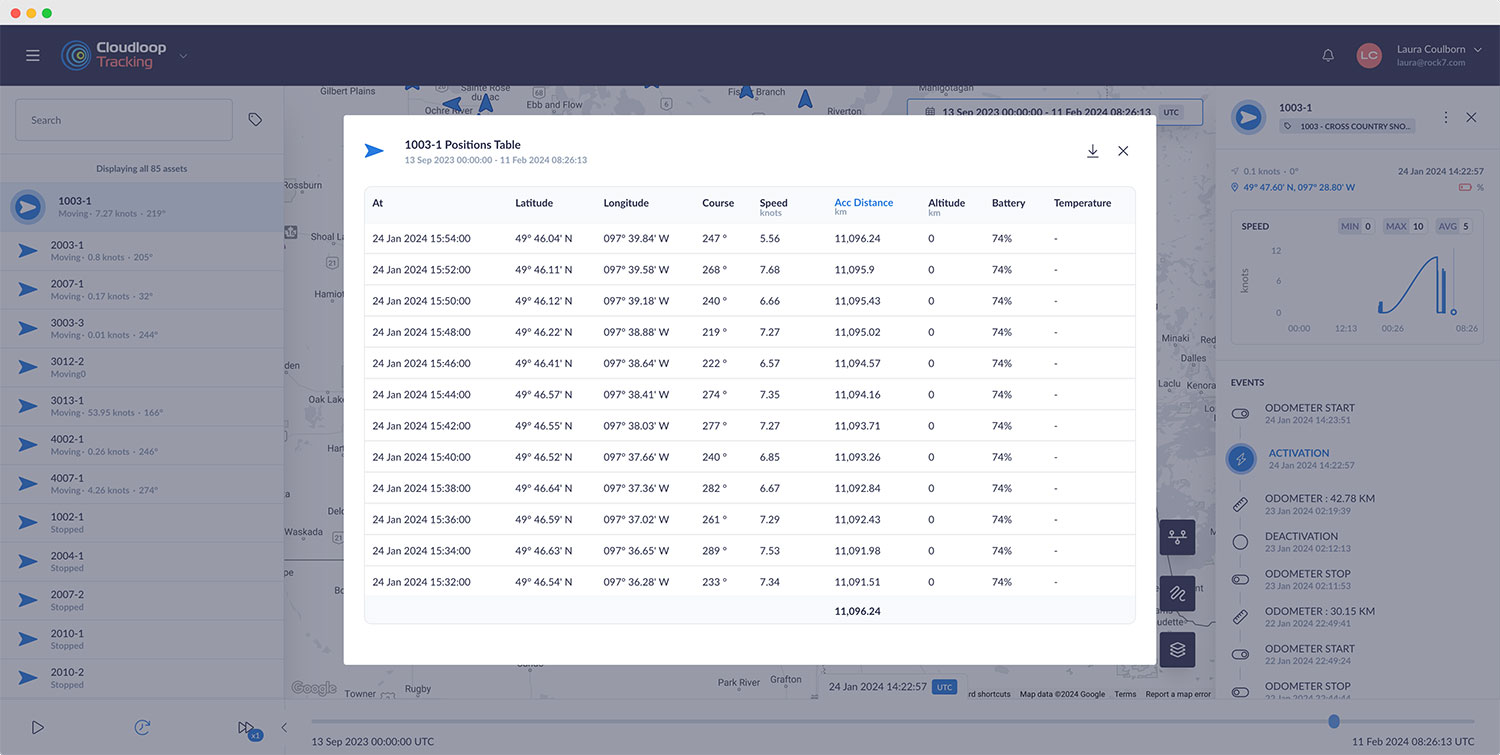This screenshot has height=755, width=1500.
Task: Select the split-track events map icon
Action: [x=1177, y=537]
